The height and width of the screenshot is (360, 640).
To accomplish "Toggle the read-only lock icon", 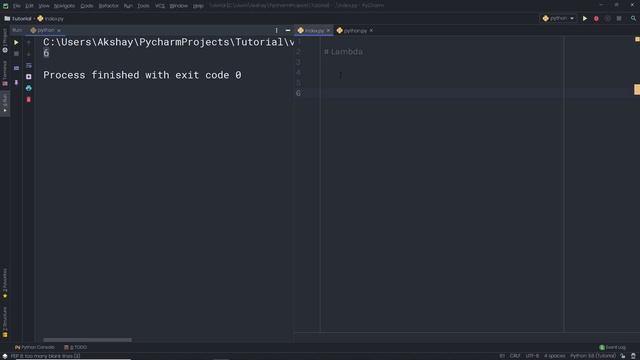I will (623, 356).
